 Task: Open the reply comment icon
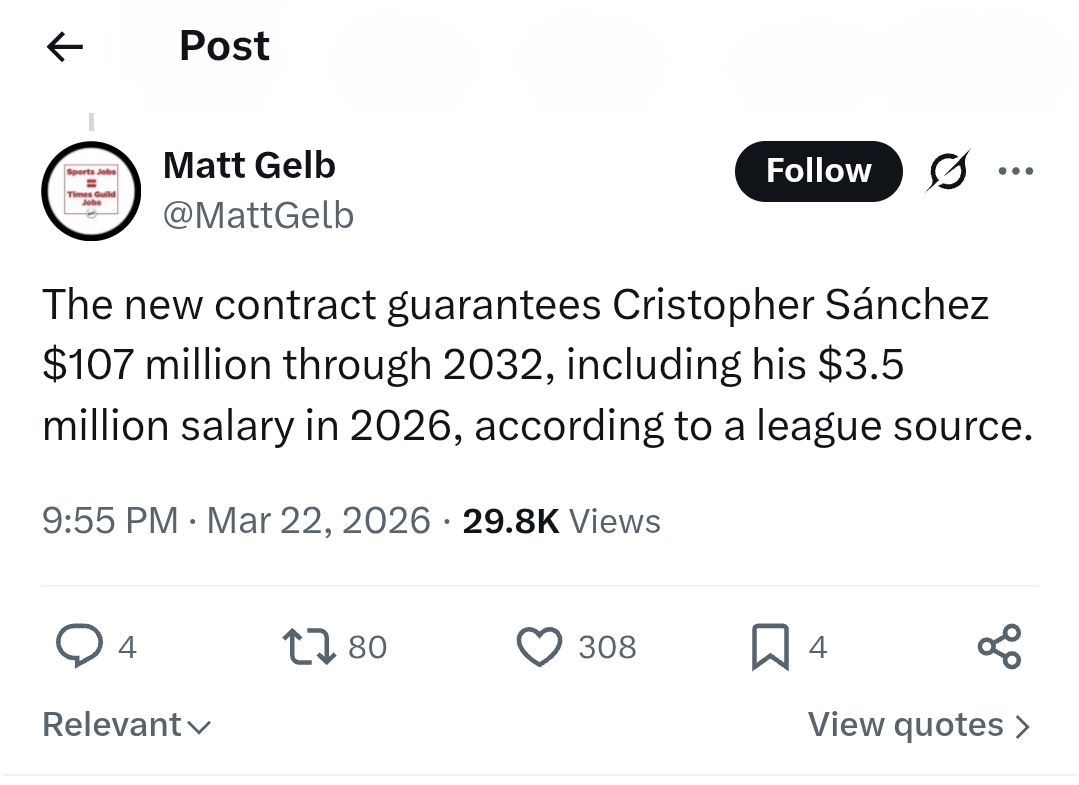click(78, 647)
